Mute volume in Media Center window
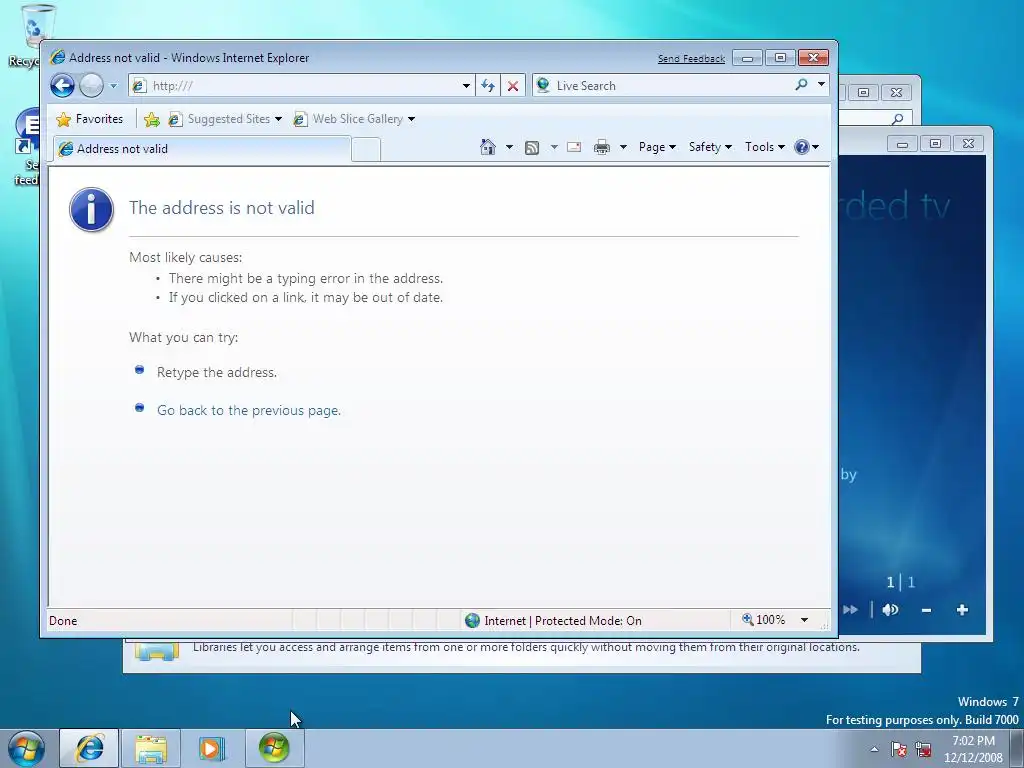The height and width of the screenshot is (768, 1024). click(890, 610)
